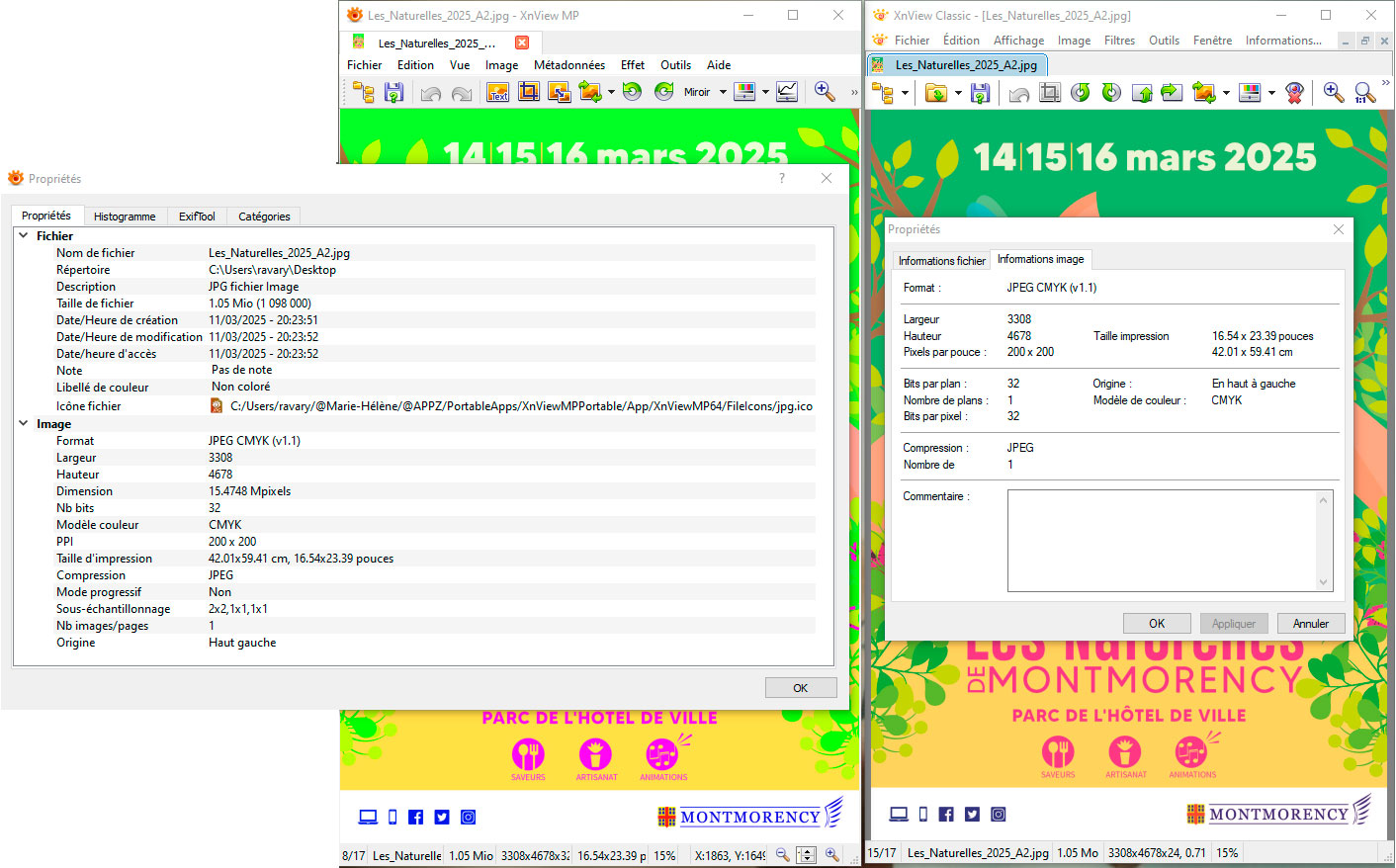Click the vertical Flip icon in XnView Classic
This screenshot has width=1396, height=868.
(1142, 93)
